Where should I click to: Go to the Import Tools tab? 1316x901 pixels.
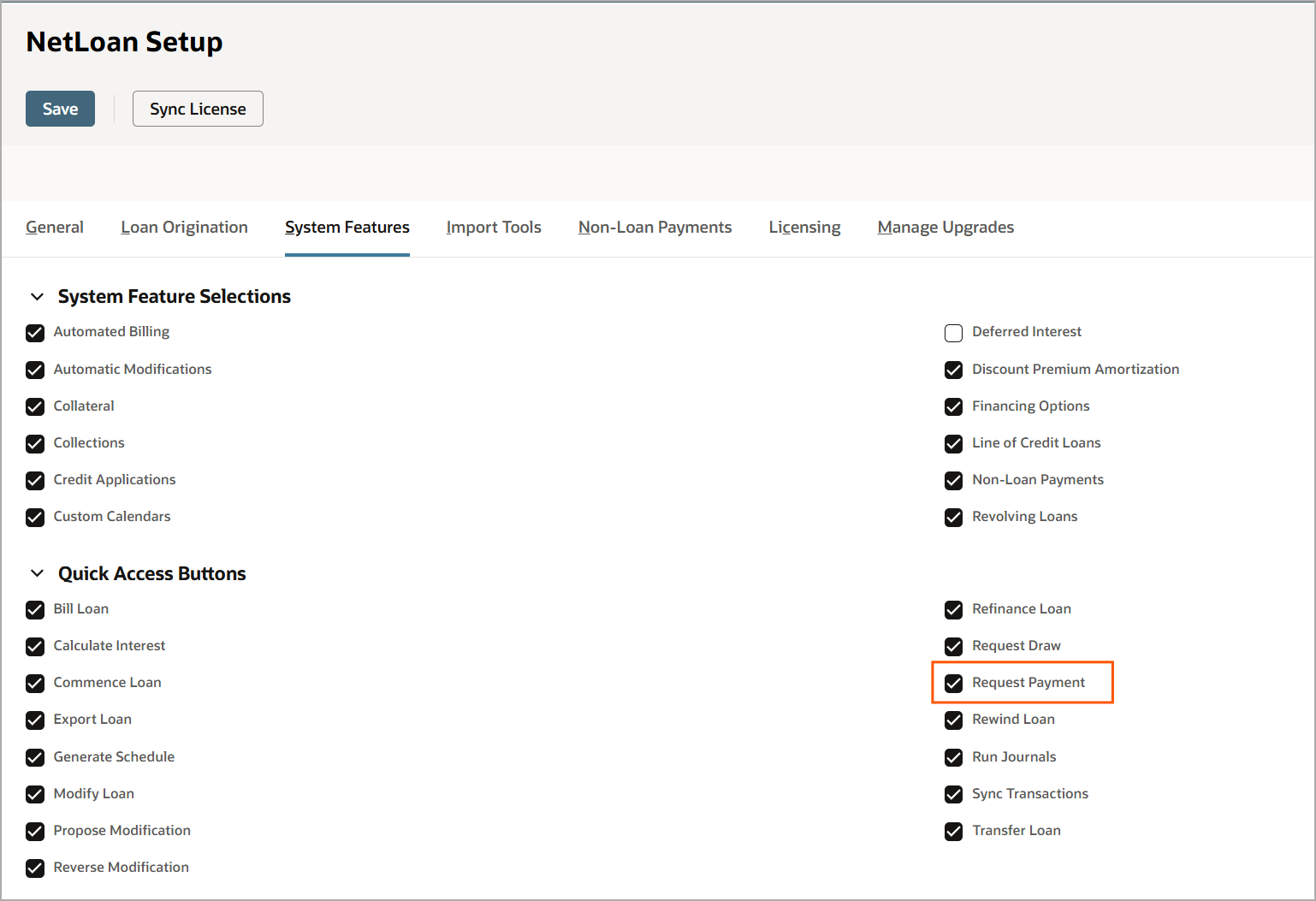pos(494,227)
